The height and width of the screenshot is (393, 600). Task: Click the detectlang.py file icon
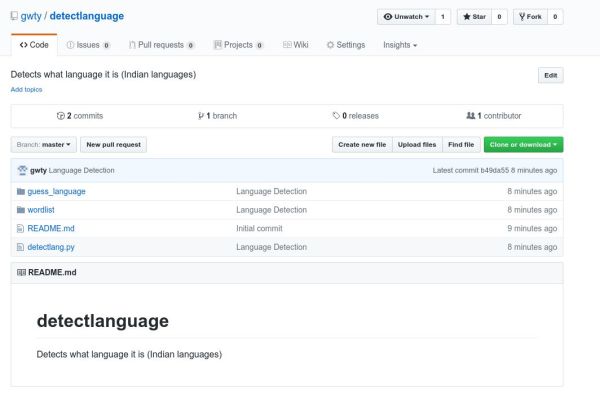20,247
